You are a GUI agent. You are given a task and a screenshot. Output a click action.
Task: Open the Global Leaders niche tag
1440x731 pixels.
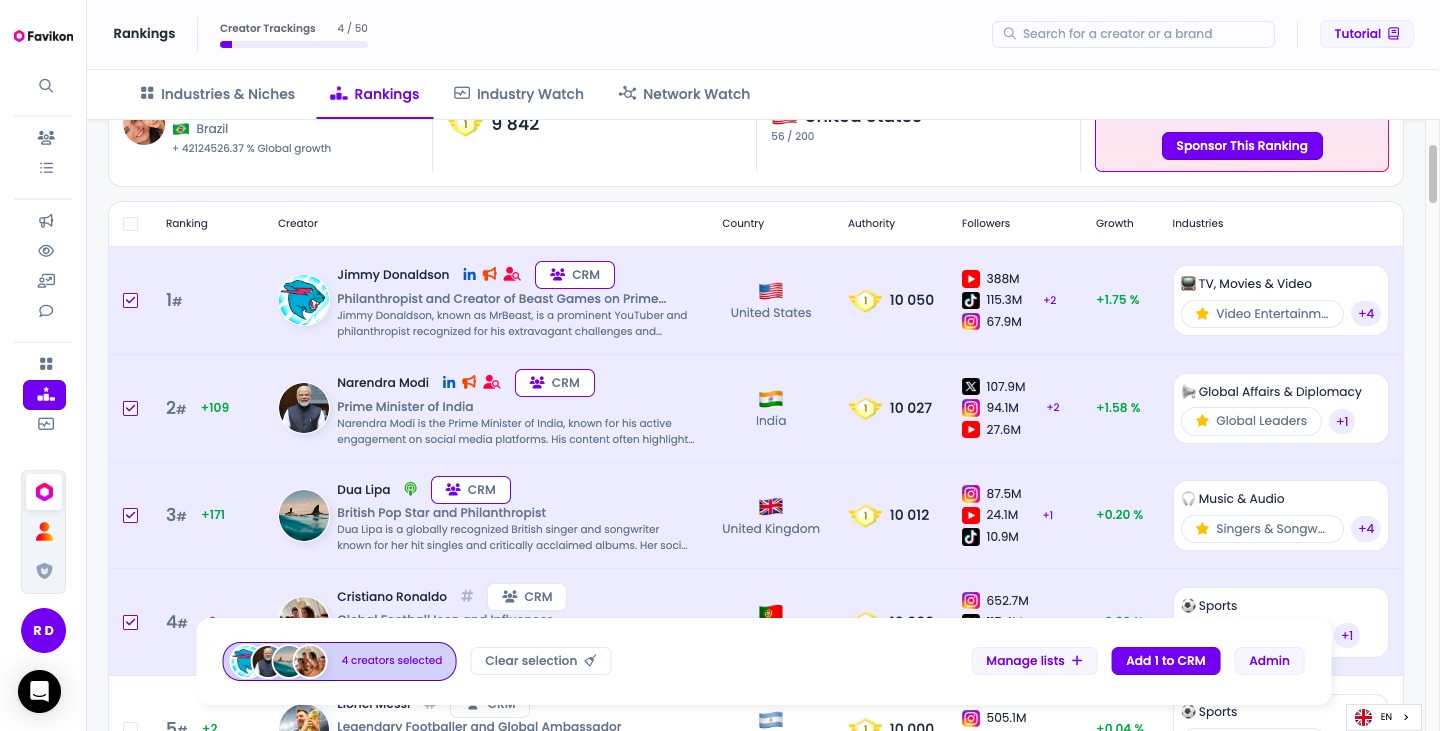1251,421
